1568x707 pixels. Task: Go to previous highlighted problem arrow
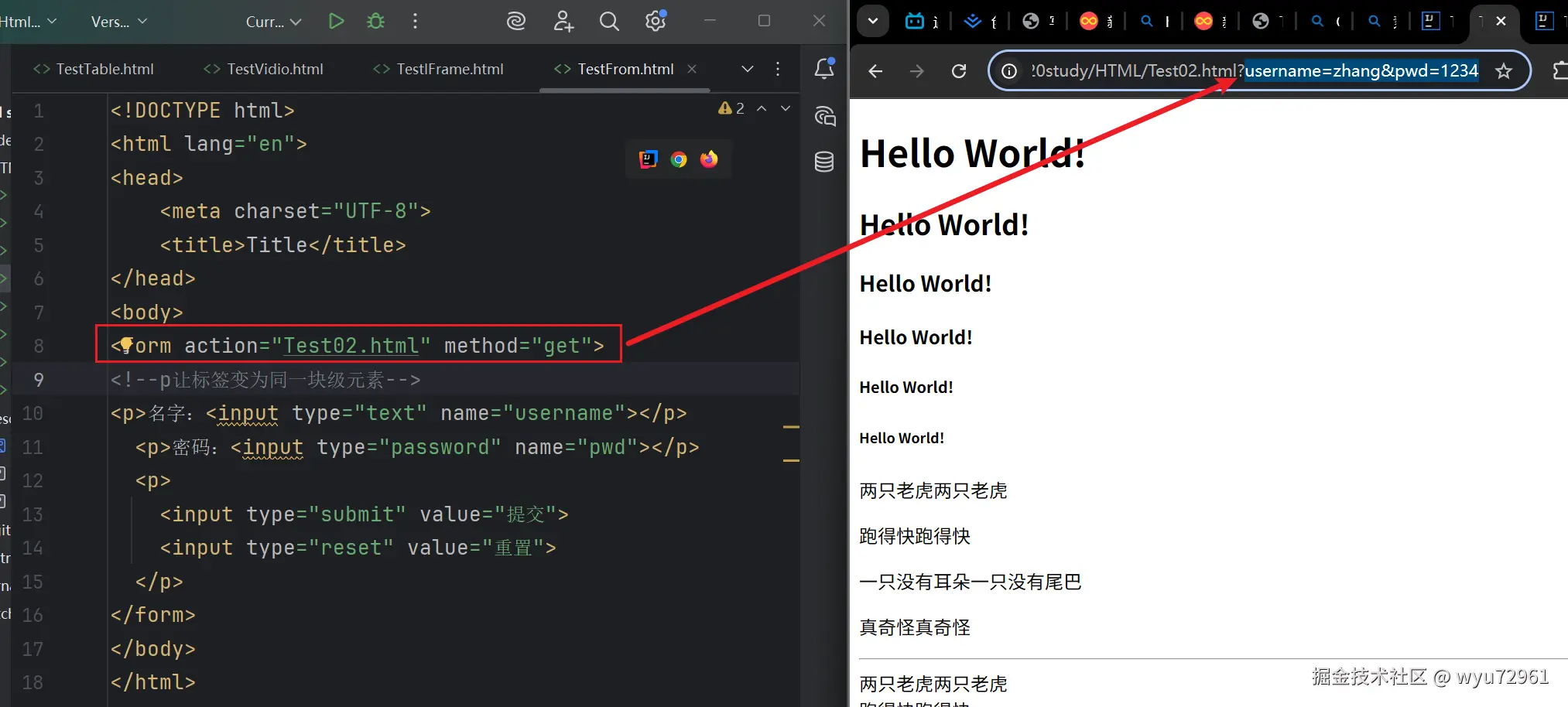tap(762, 108)
